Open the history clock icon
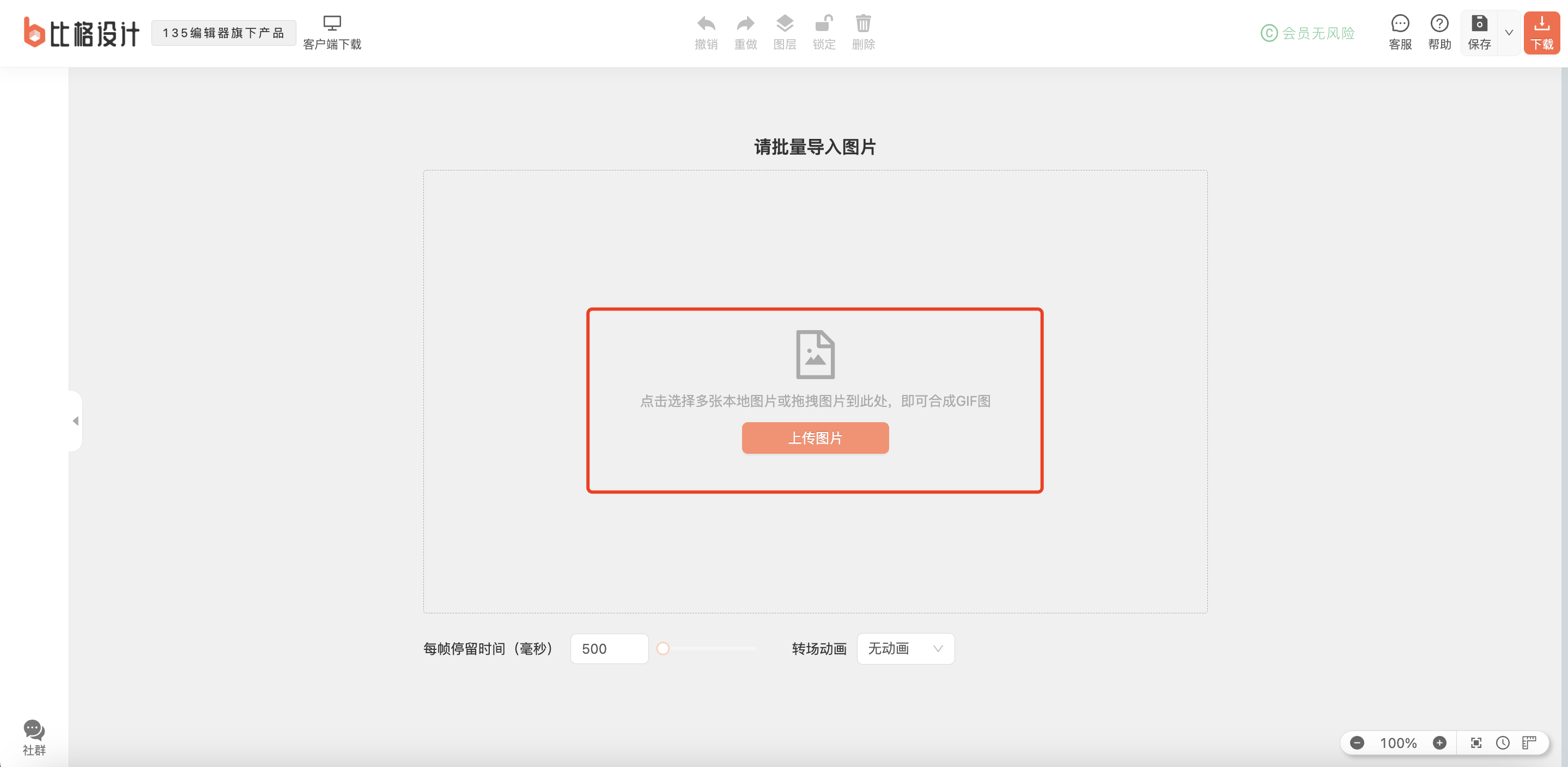Screen dimensions: 1568x767 (x=1503, y=742)
